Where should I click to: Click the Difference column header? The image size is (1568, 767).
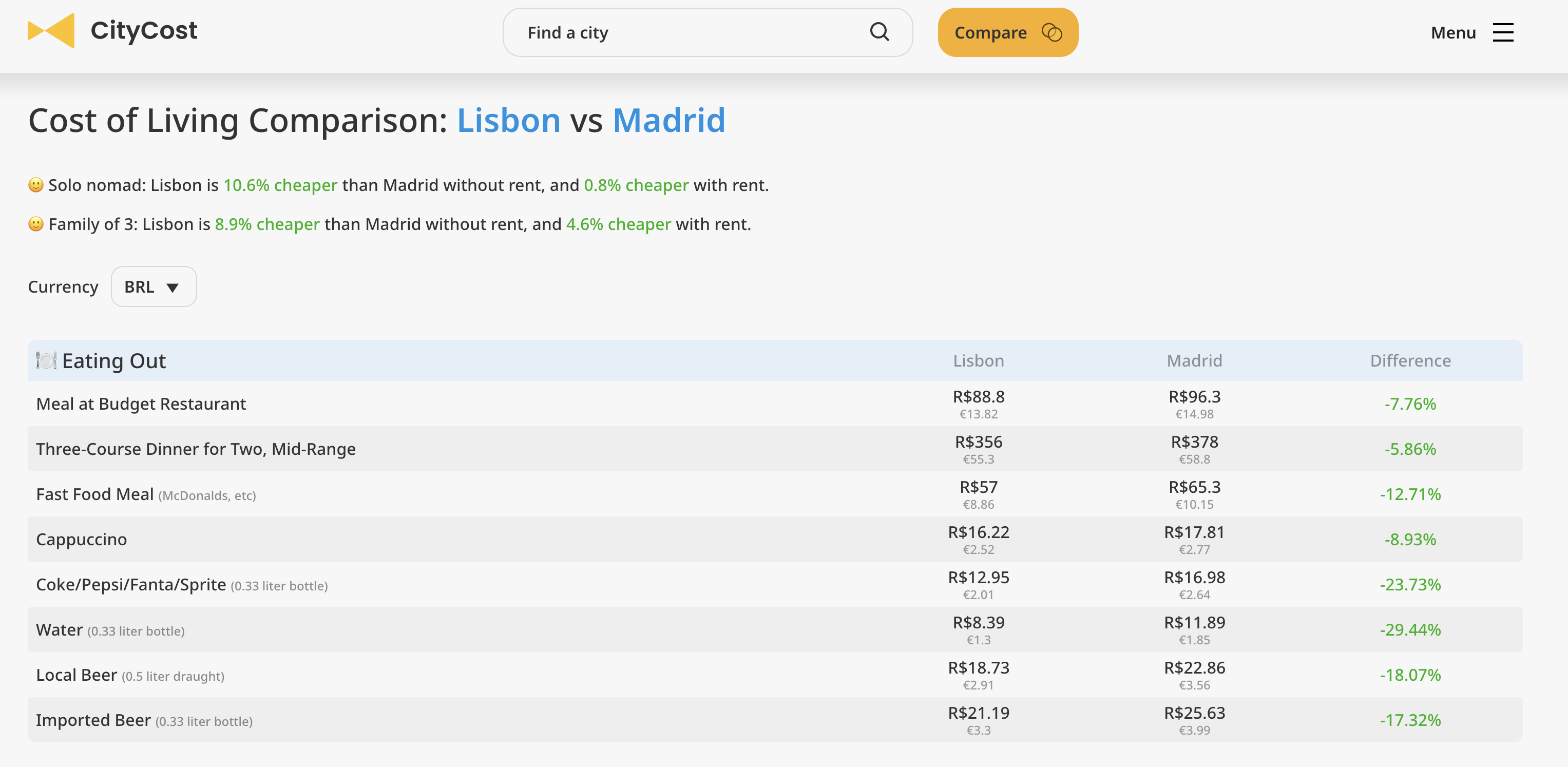[1410, 360]
